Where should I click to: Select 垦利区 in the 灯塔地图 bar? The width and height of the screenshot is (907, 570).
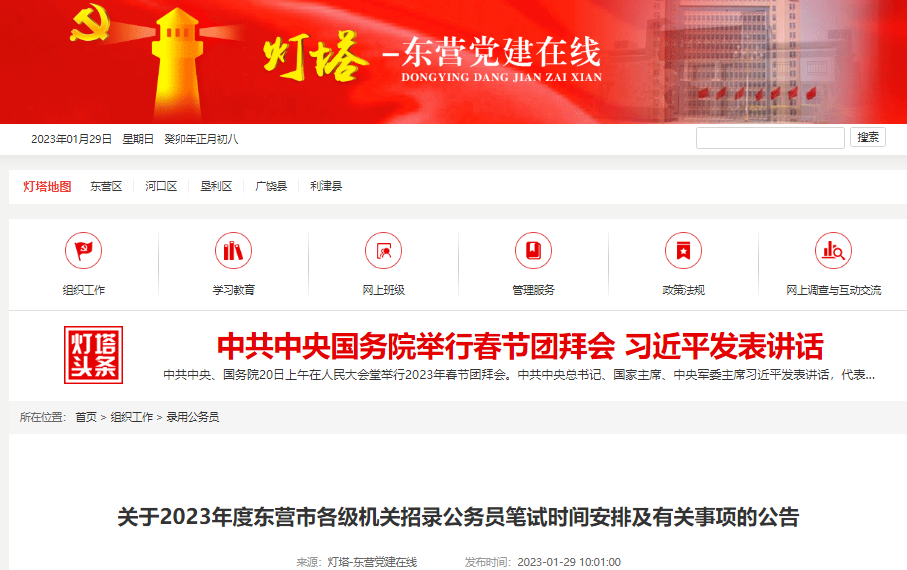point(216,186)
